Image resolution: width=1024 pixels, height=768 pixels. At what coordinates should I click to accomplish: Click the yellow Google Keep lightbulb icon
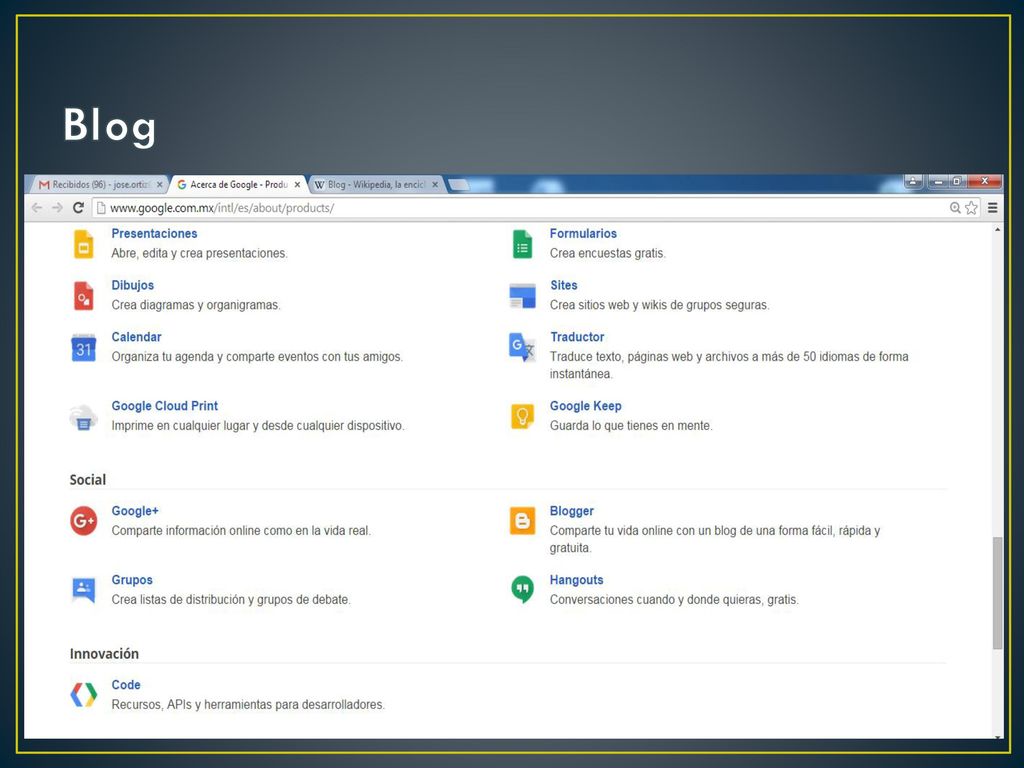(522, 416)
